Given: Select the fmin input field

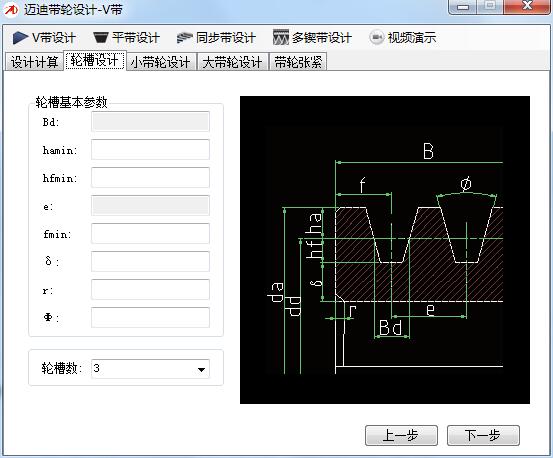Looking at the screenshot, I should 150,233.
